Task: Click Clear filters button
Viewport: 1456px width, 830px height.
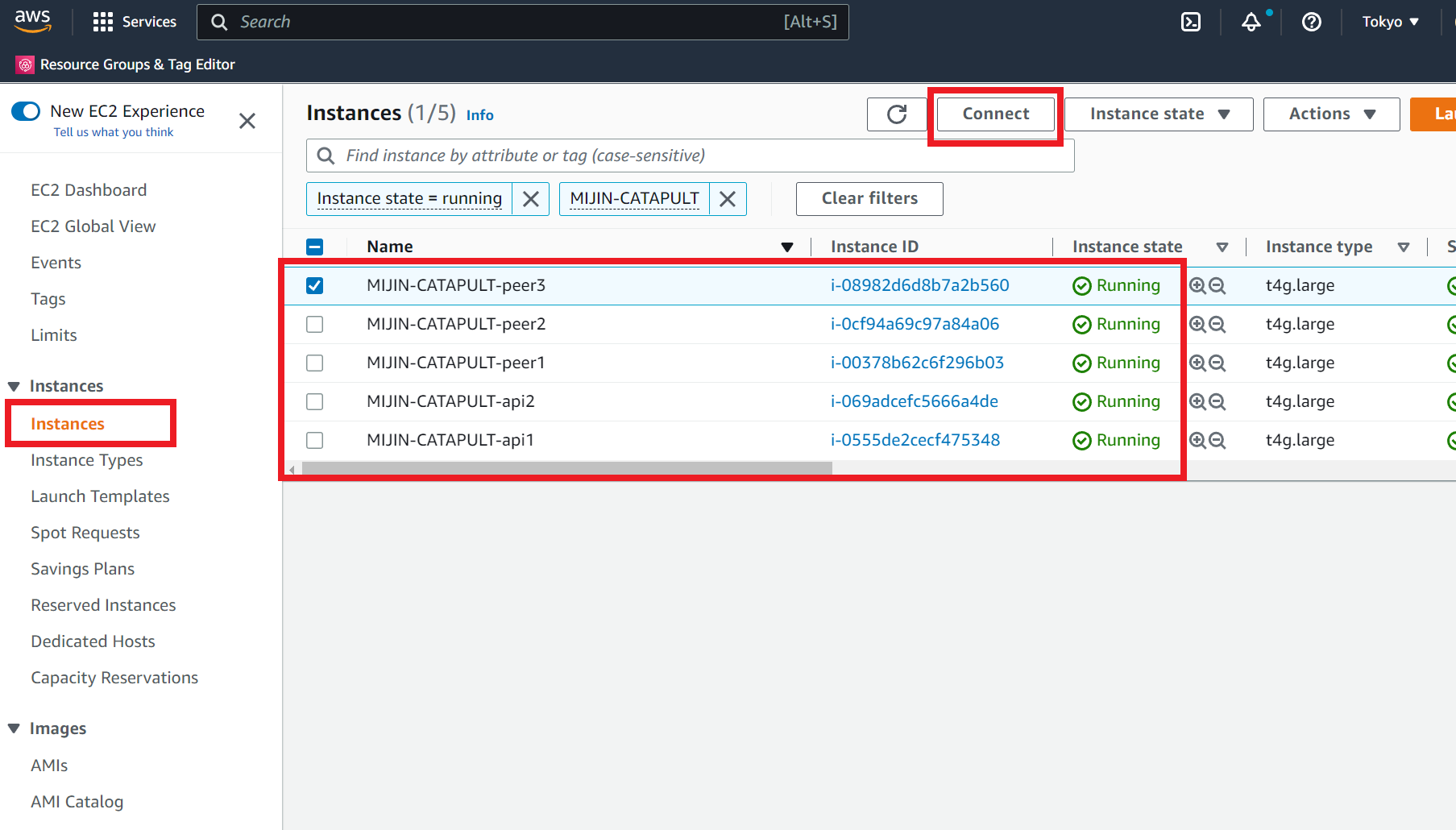Action: (x=869, y=199)
